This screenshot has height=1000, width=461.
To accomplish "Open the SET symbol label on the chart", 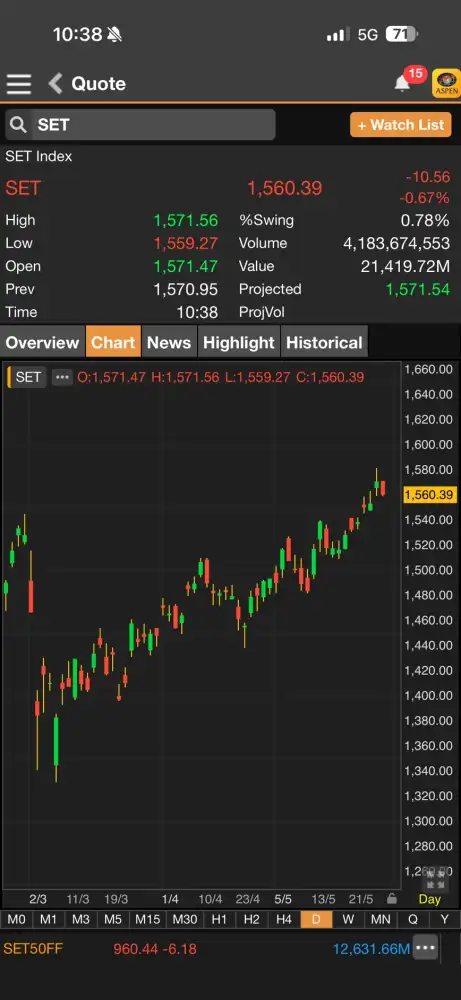I will coord(27,377).
